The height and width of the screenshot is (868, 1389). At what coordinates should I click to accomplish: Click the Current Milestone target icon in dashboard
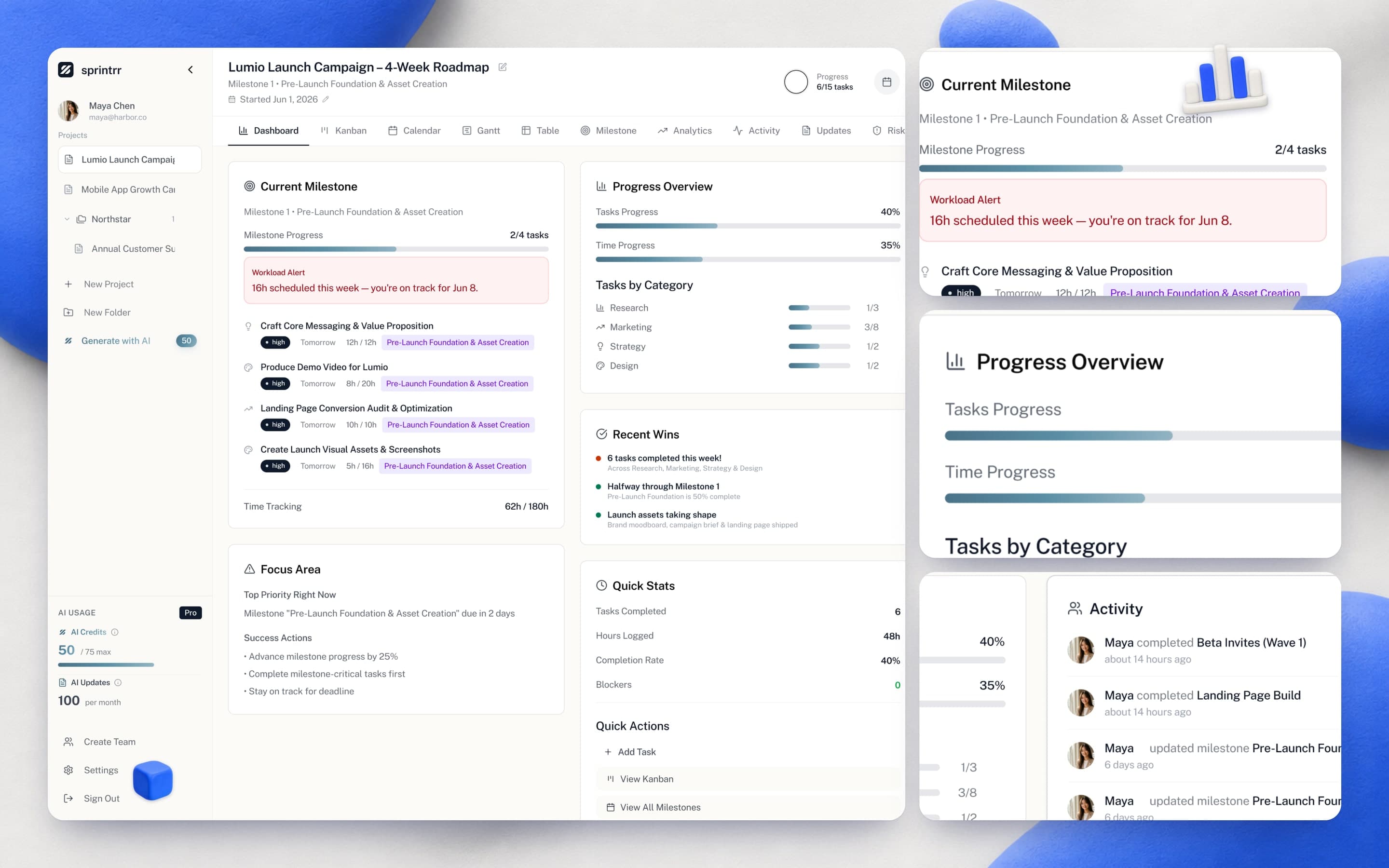point(250,186)
